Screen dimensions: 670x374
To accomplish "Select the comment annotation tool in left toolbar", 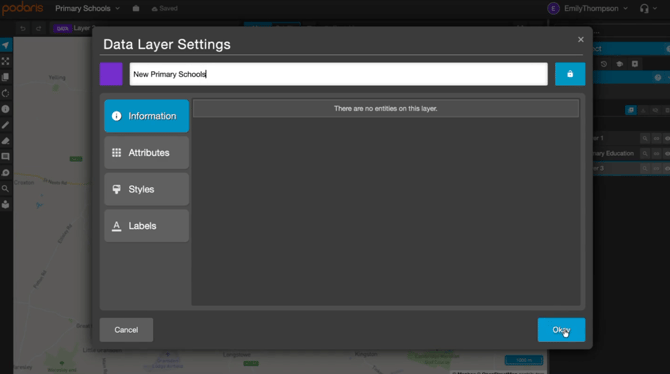I will [6, 156].
